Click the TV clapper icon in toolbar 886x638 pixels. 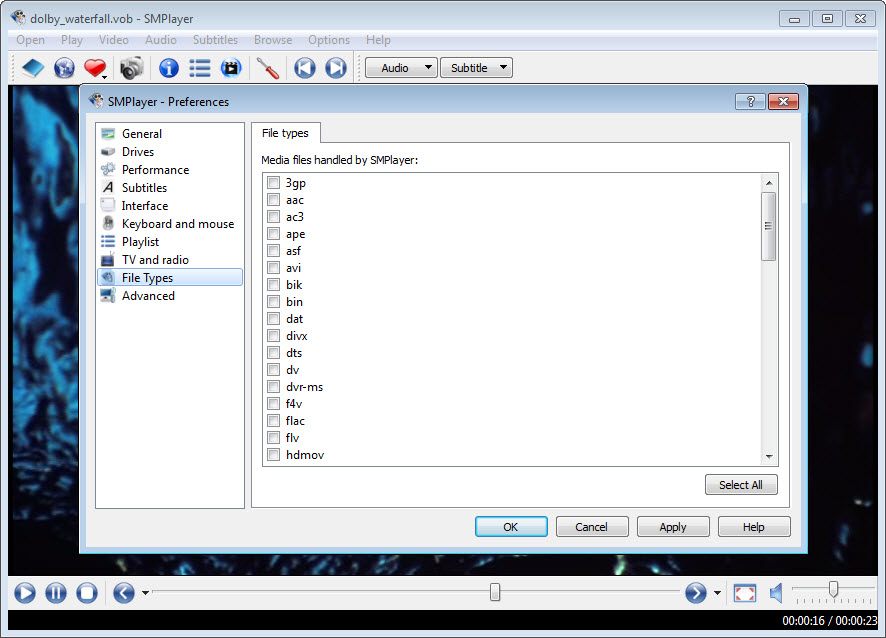point(231,68)
